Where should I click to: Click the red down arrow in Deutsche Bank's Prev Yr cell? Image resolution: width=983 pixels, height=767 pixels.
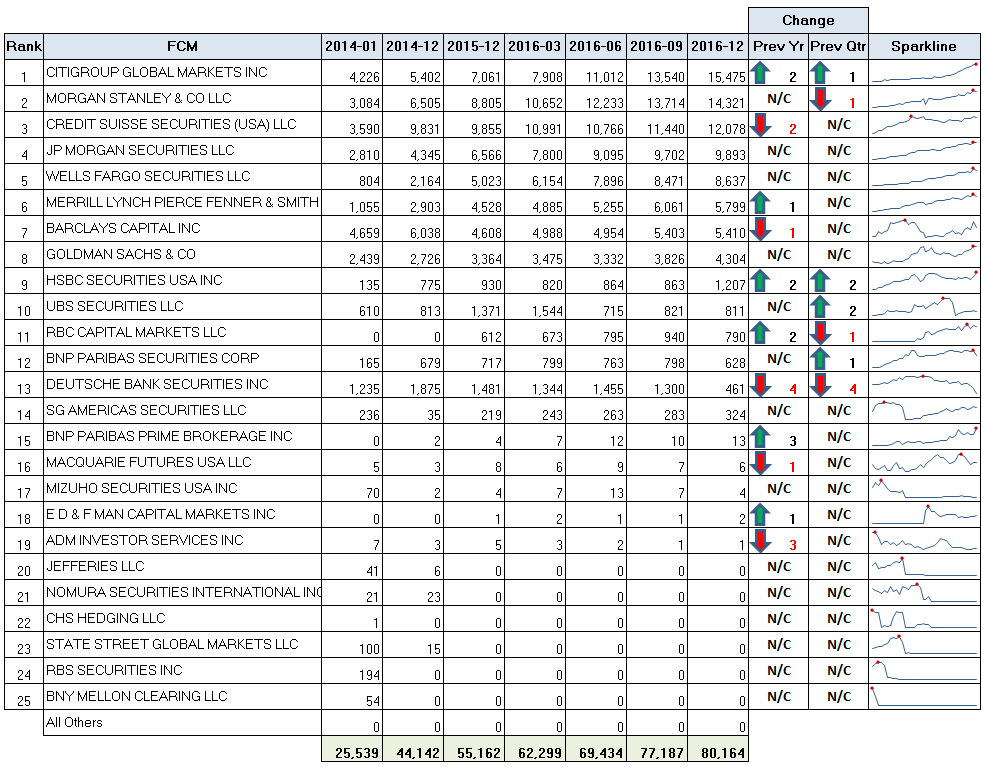pos(760,385)
